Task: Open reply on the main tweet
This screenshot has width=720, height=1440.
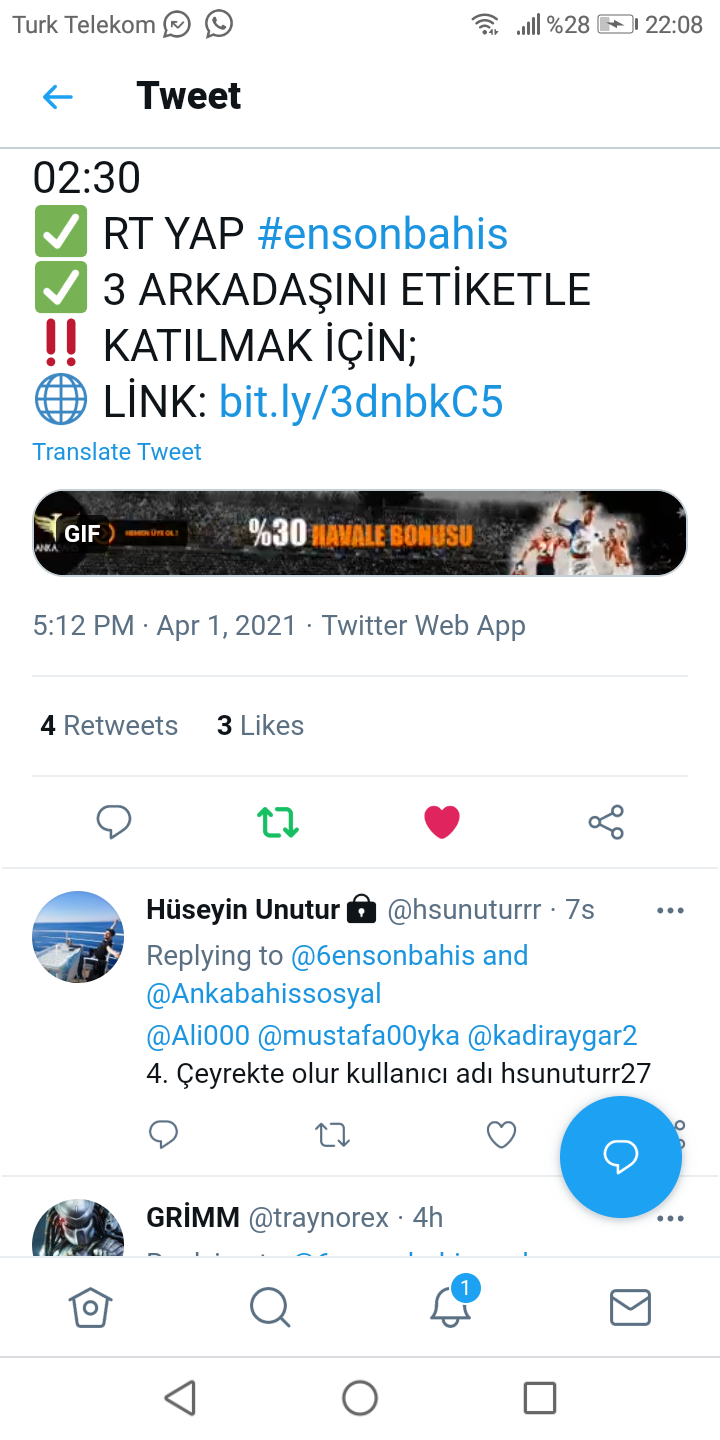Action: [114, 822]
